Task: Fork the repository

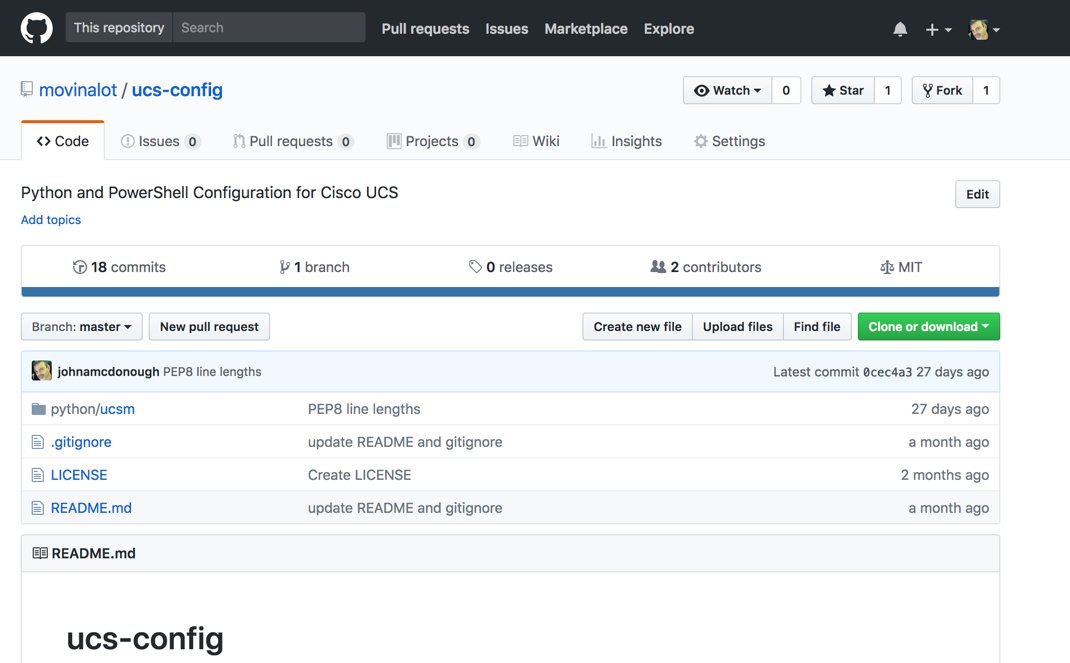Action: click(x=942, y=90)
